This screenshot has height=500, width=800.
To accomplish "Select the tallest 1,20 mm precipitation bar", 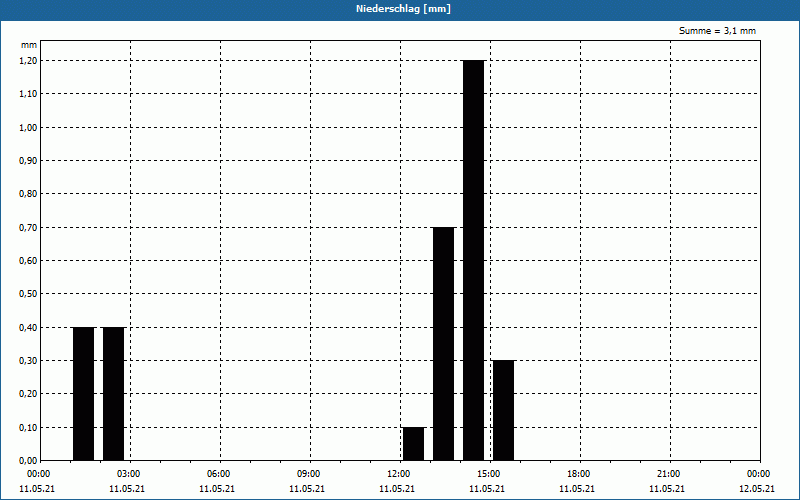I will pyautogui.click(x=473, y=260).
